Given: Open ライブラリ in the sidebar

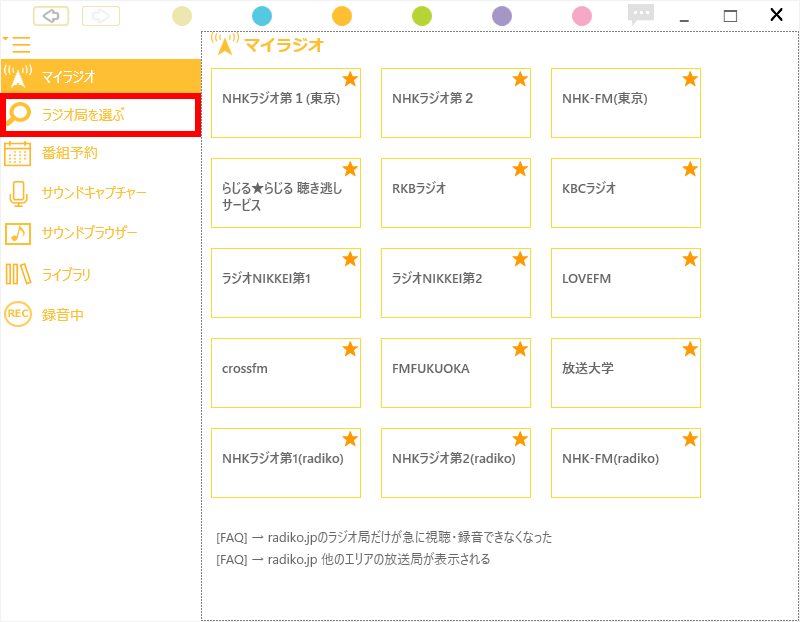Looking at the screenshot, I should point(101,275).
